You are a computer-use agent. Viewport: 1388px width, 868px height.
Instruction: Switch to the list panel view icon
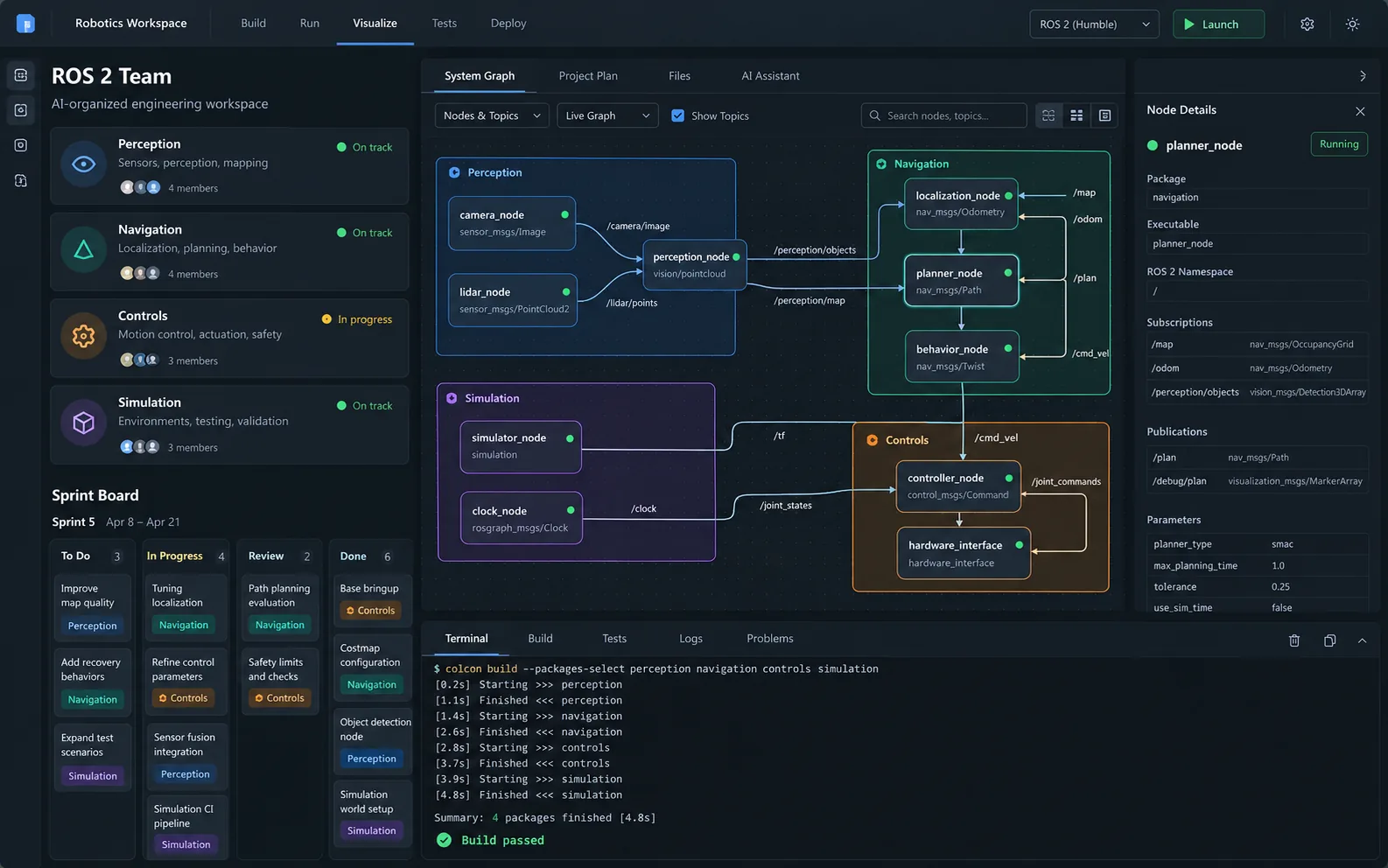coord(1104,115)
